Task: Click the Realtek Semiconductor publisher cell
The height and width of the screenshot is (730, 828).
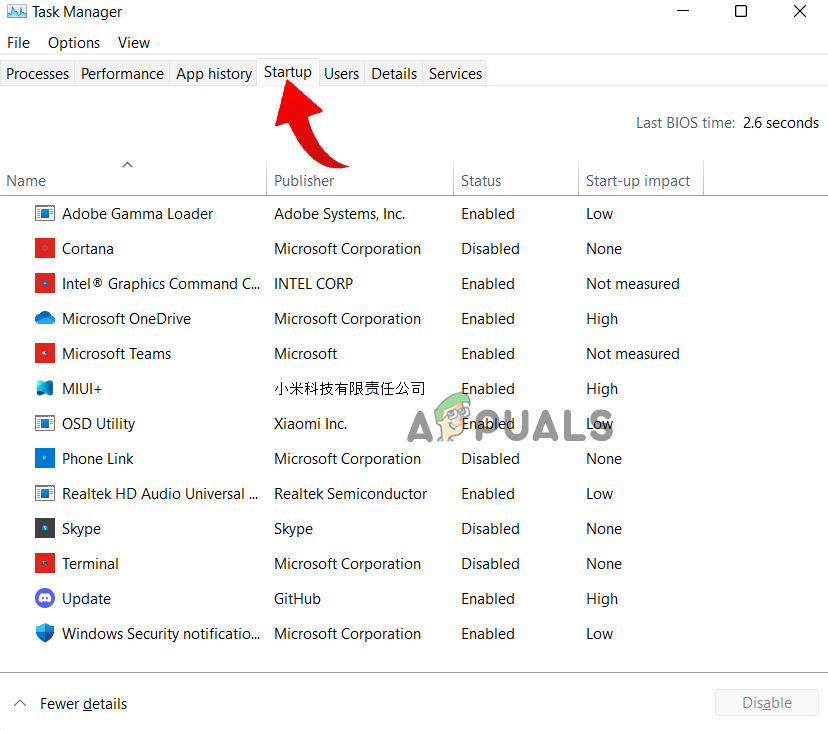Action: 351,493
